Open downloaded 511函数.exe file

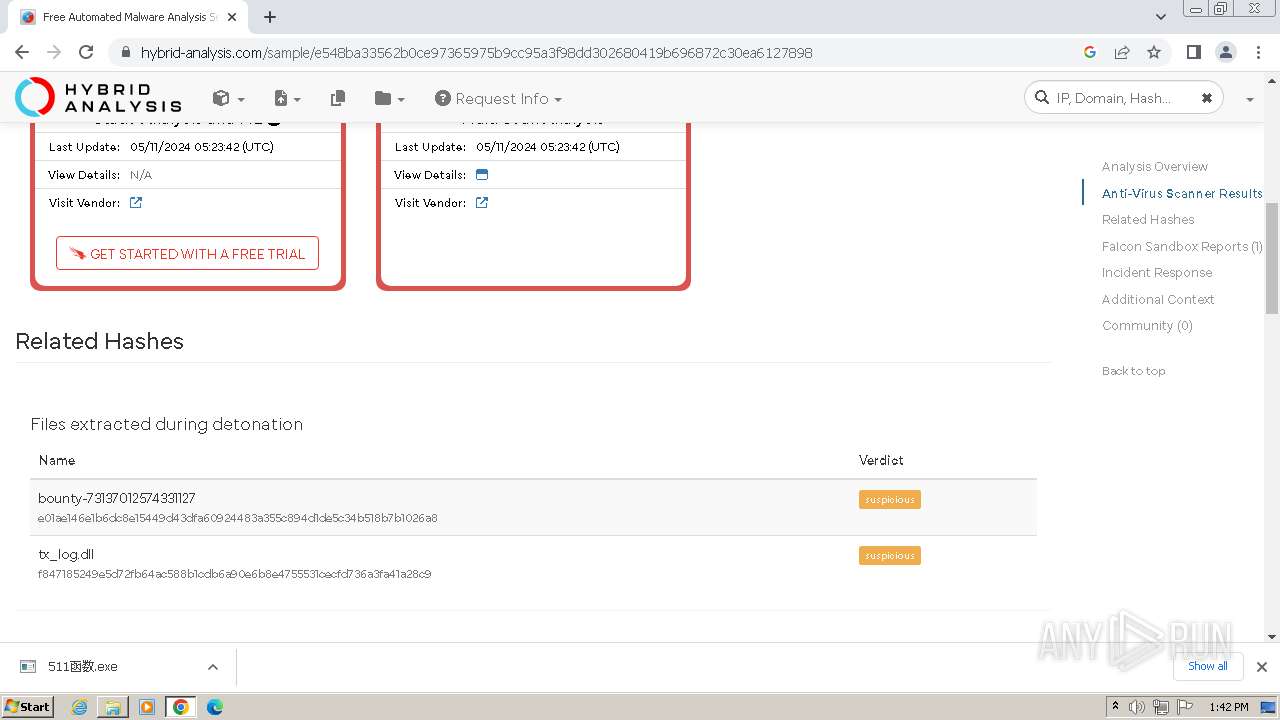82,667
